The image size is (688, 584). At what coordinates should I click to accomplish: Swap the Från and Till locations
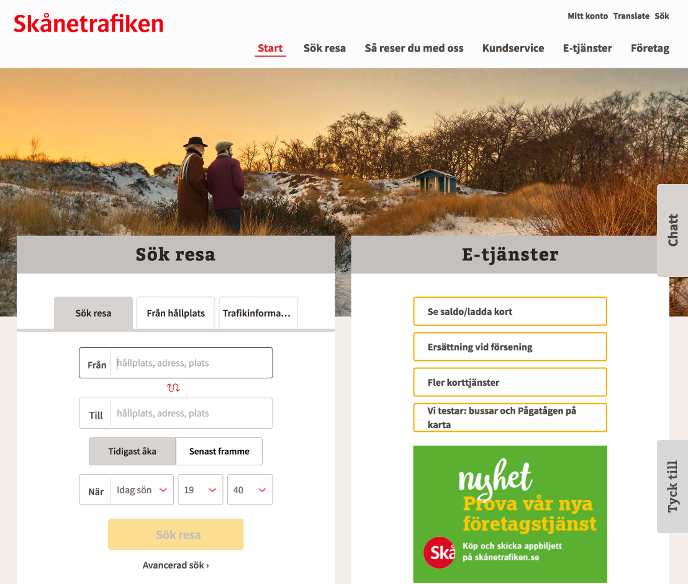173,388
